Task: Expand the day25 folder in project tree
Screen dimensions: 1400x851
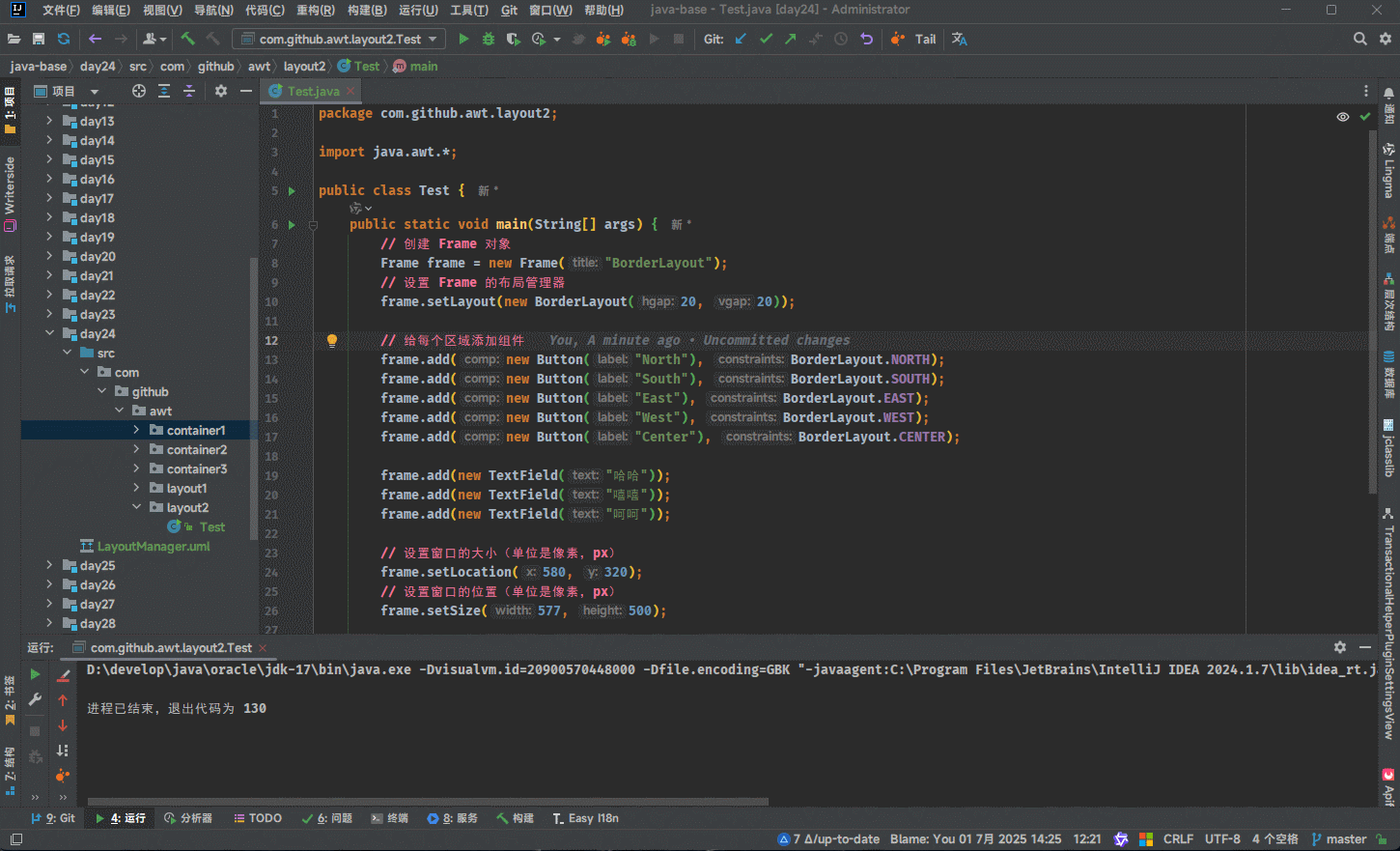Action: click(49, 565)
